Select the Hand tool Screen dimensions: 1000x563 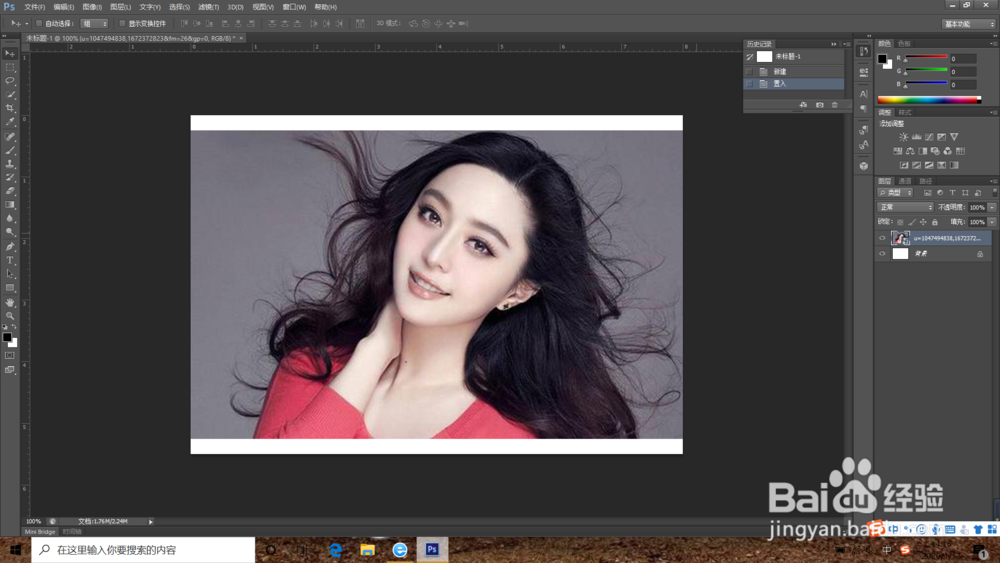pyautogui.click(x=10, y=302)
